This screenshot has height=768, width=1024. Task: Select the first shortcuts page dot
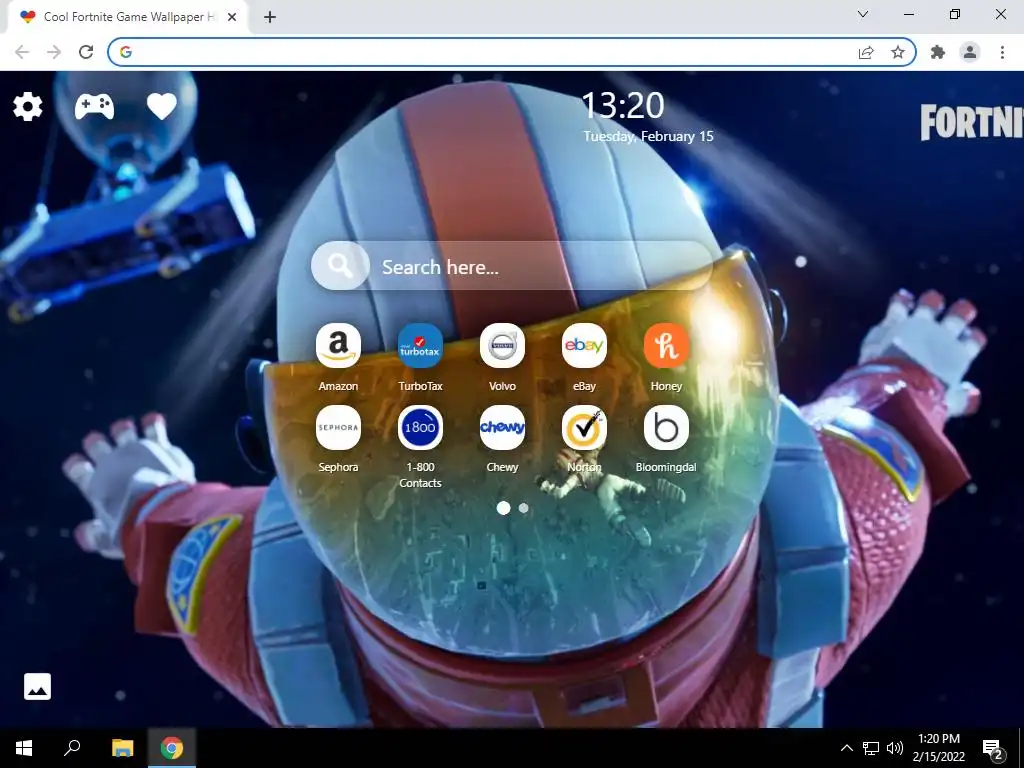(x=504, y=507)
